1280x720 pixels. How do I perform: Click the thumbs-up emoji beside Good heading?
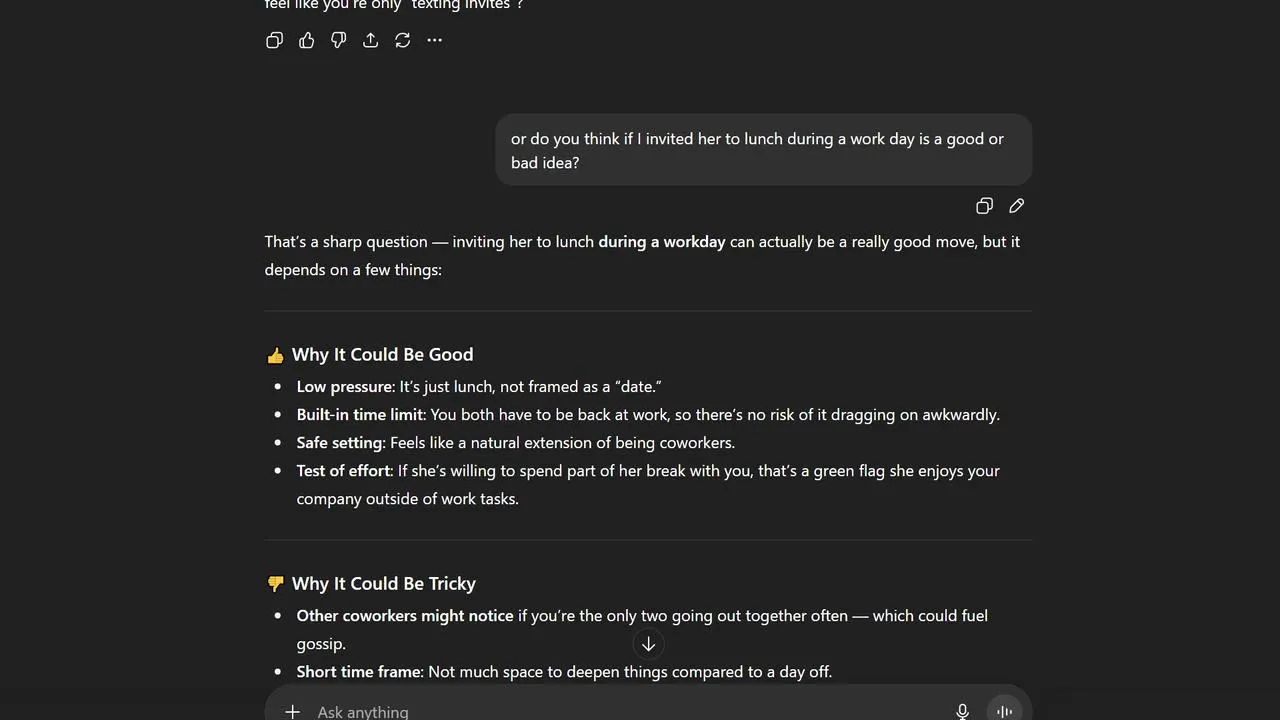pyautogui.click(x=275, y=355)
